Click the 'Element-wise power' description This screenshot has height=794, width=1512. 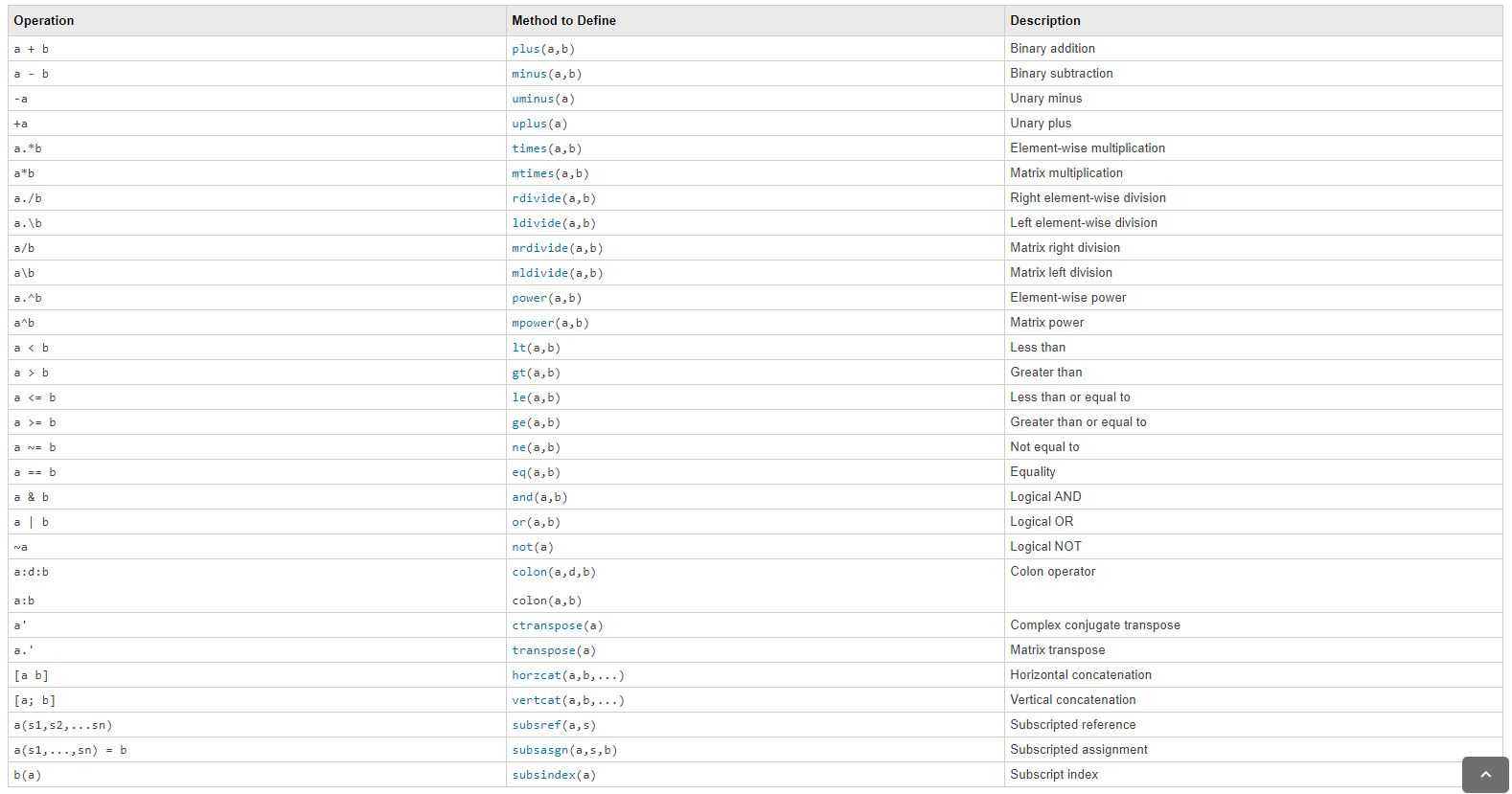[x=1068, y=297]
